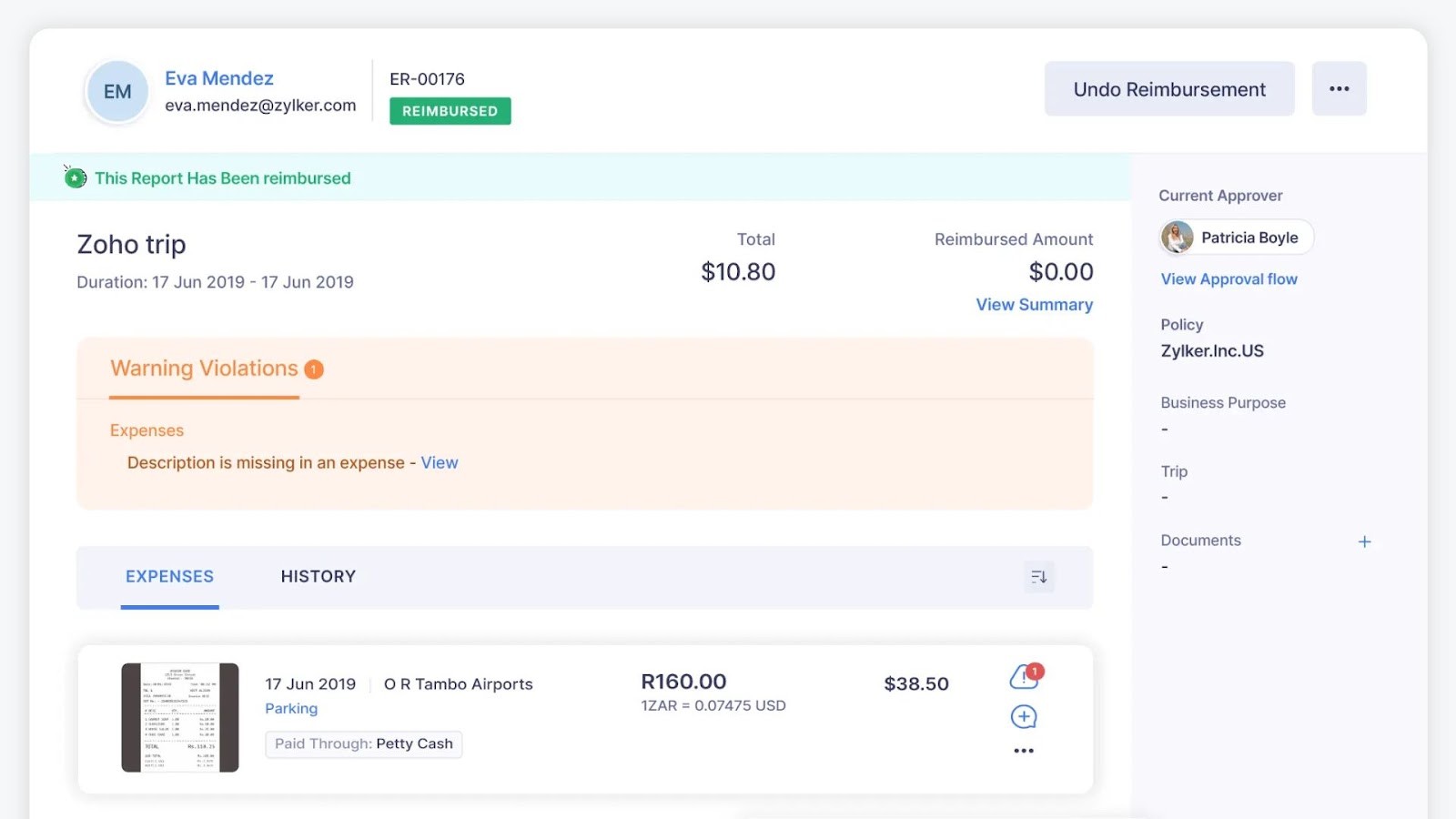Click the receipt thumbnail on the Parking expense

click(x=180, y=717)
